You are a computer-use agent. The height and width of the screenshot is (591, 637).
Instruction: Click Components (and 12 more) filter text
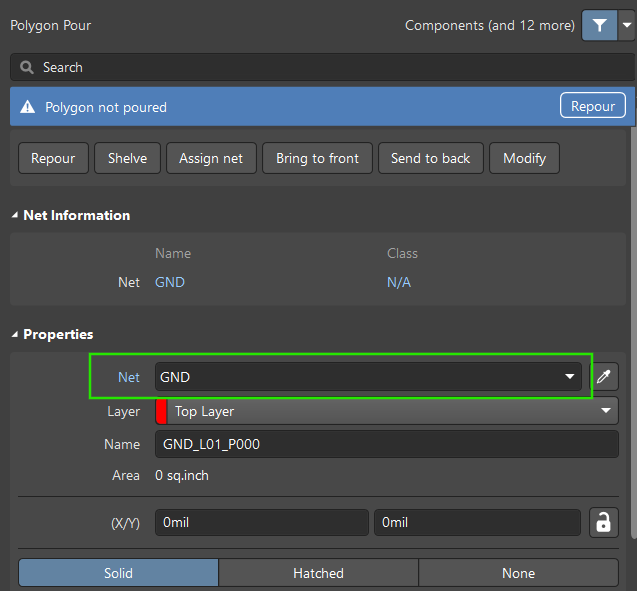490,26
